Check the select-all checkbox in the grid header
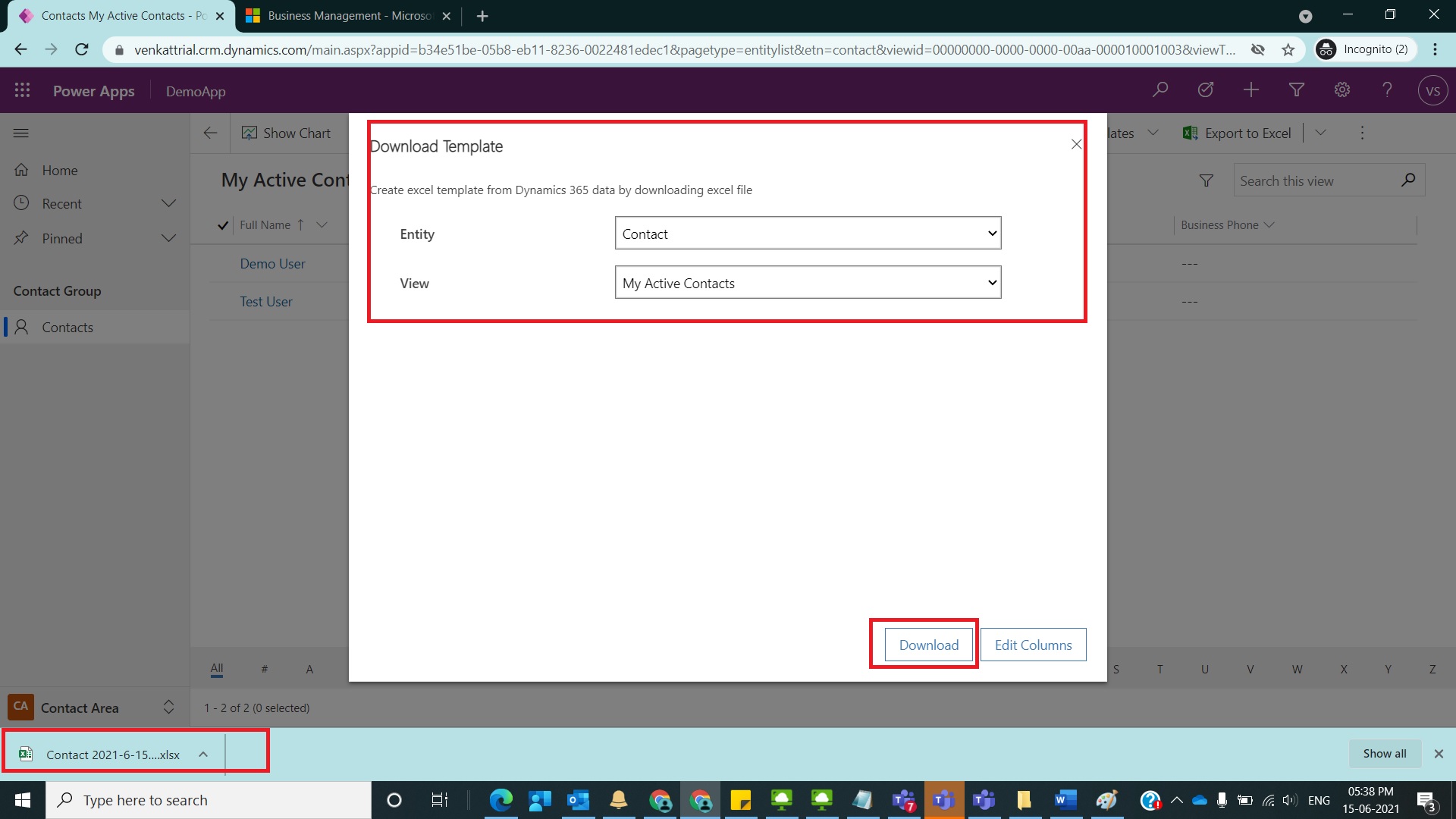Screen dimensions: 1456x819 pos(222,225)
